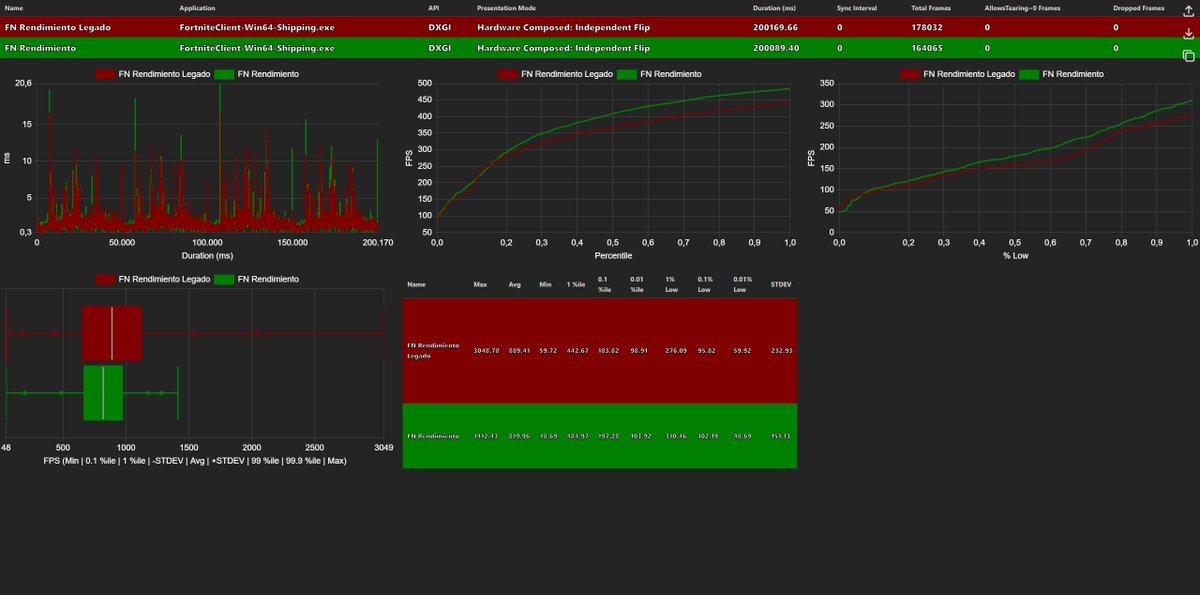Toggle FN Rendimiento Legado in % Low chart legend

957,74
